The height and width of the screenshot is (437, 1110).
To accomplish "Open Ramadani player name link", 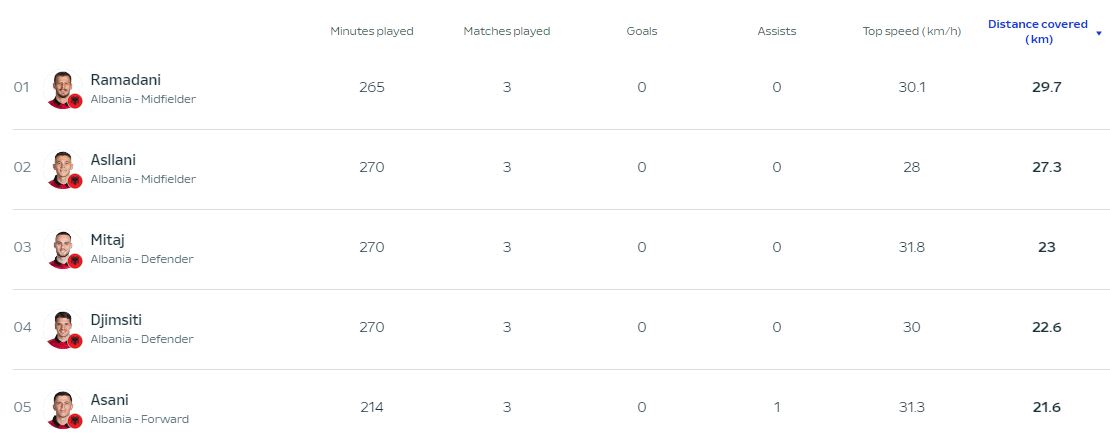I will [x=125, y=80].
